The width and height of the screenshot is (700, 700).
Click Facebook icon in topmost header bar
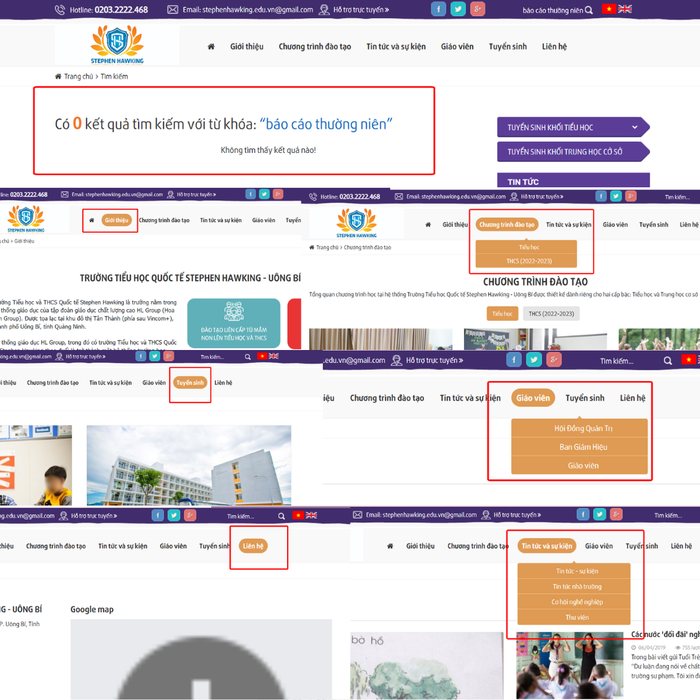438,9
